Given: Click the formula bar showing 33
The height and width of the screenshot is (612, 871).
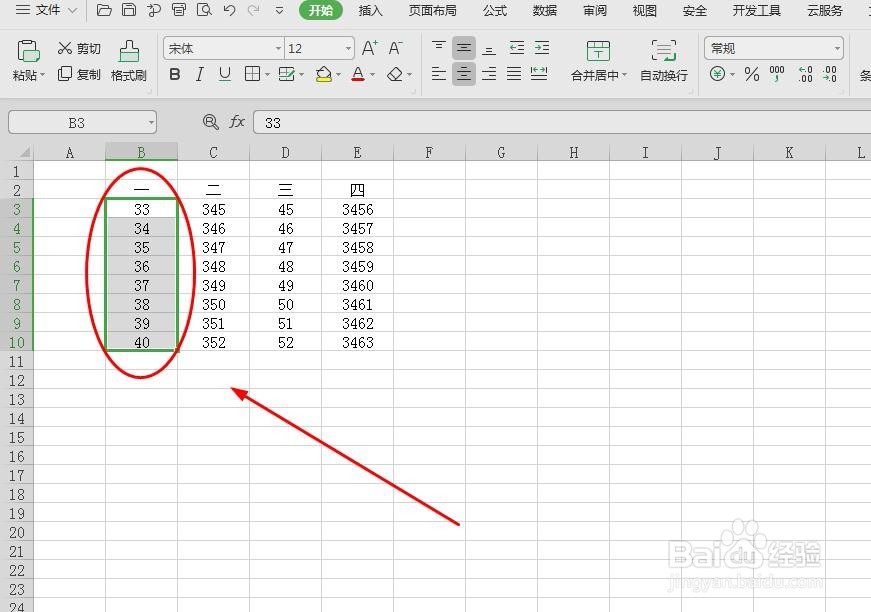Looking at the screenshot, I should 562,122.
